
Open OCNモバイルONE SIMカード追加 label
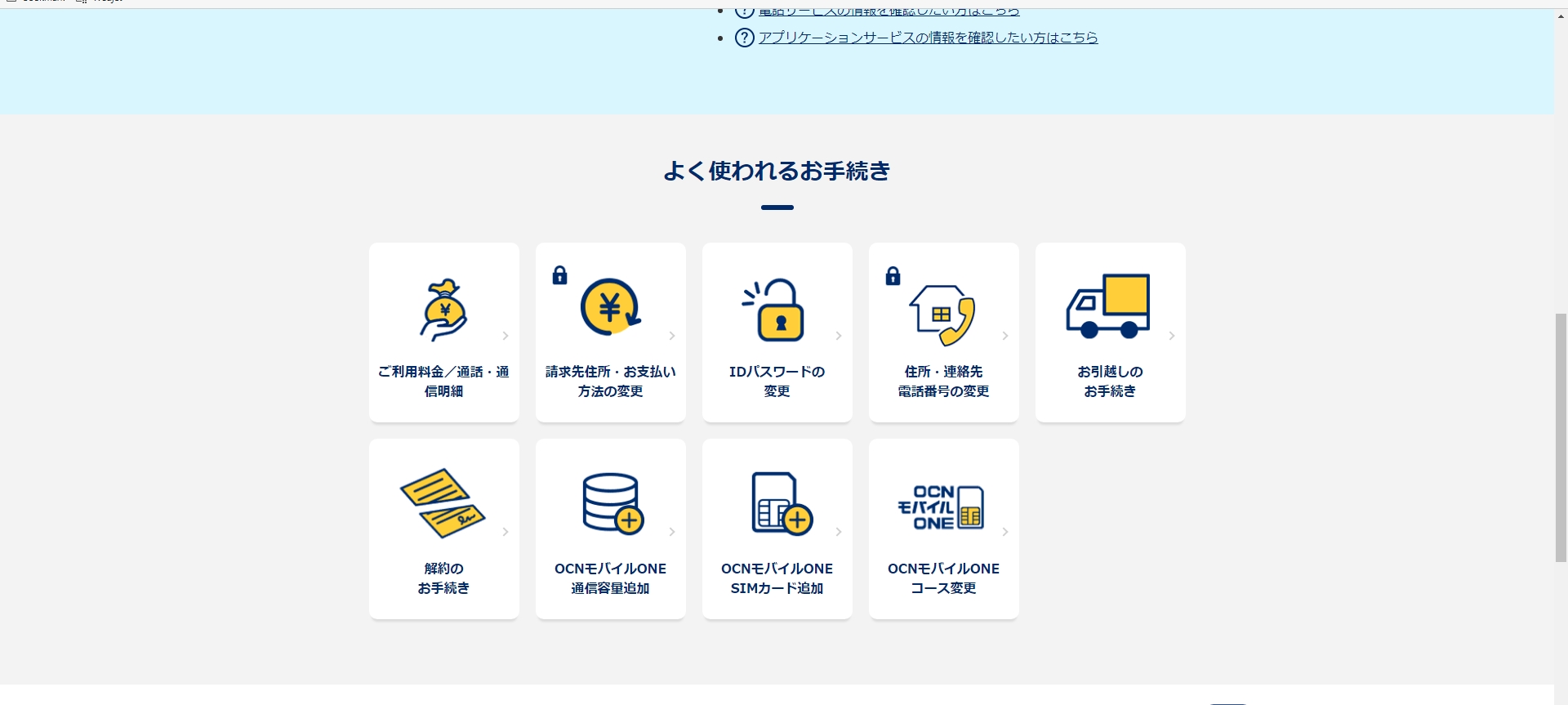(777, 578)
